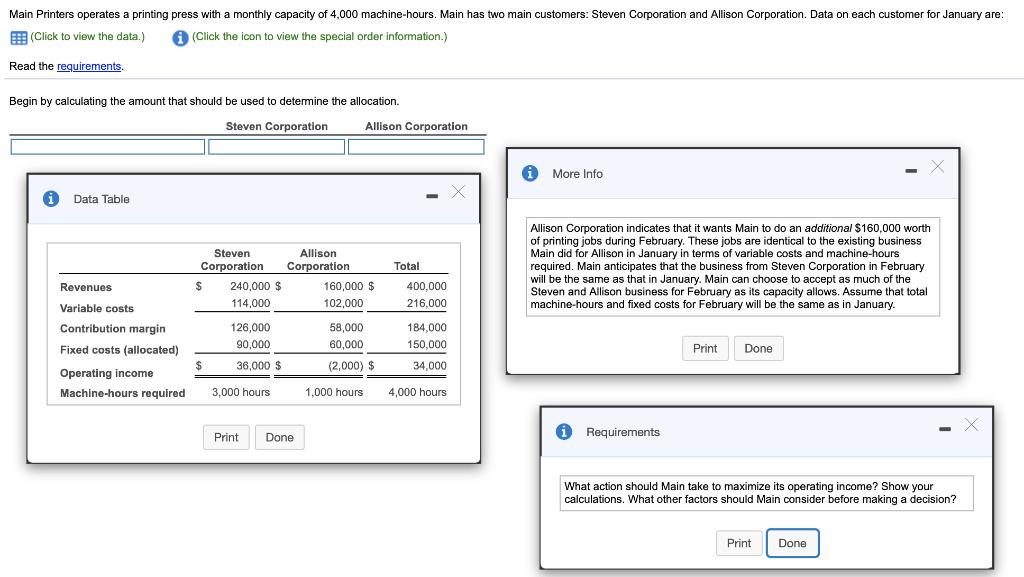Click total operating income 34,000

click(x=430, y=366)
